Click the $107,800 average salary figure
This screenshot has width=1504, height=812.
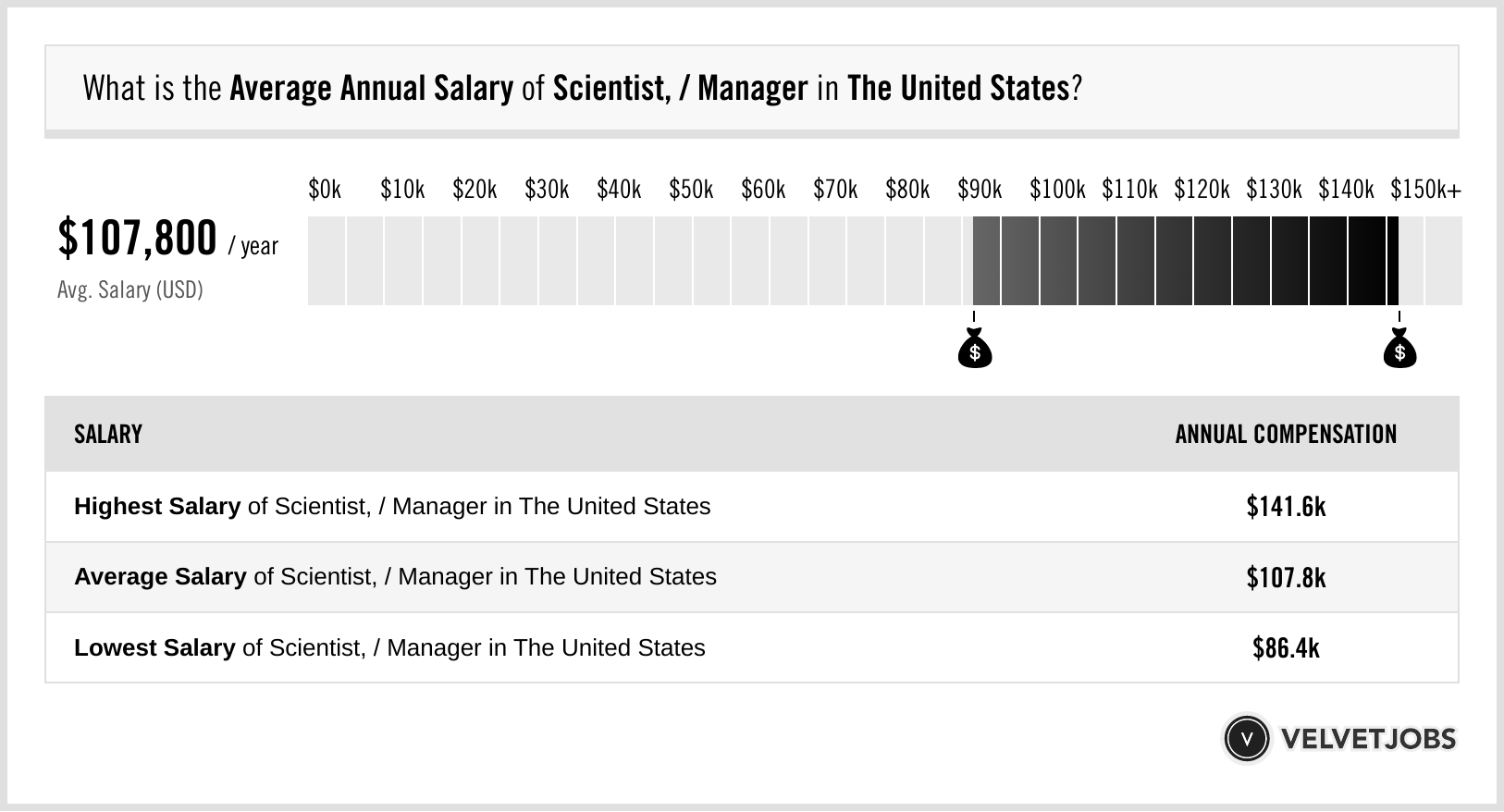(x=137, y=238)
